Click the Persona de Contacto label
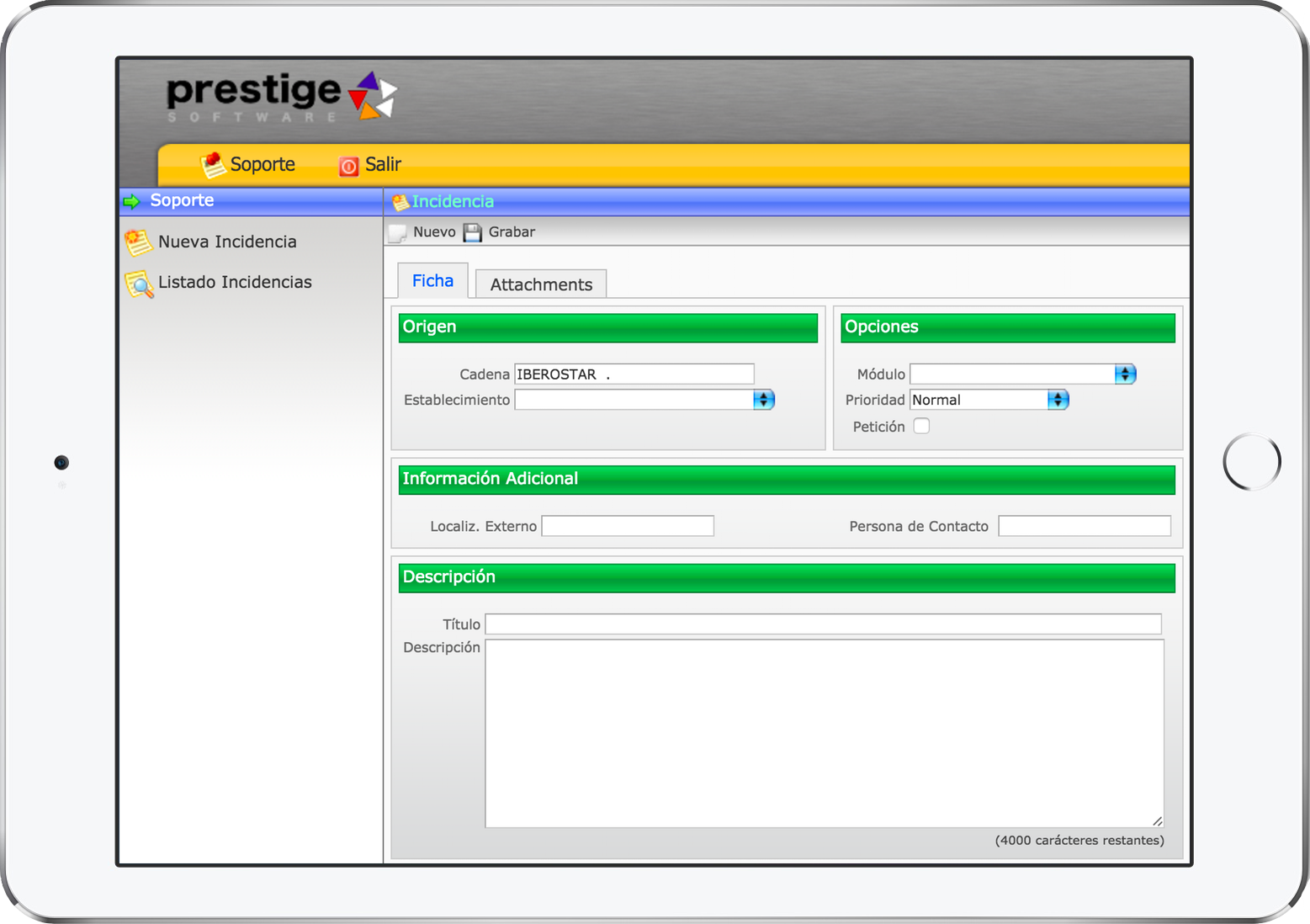Image resolution: width=1310 pixels, height=924 pixels. coord(919,526)
